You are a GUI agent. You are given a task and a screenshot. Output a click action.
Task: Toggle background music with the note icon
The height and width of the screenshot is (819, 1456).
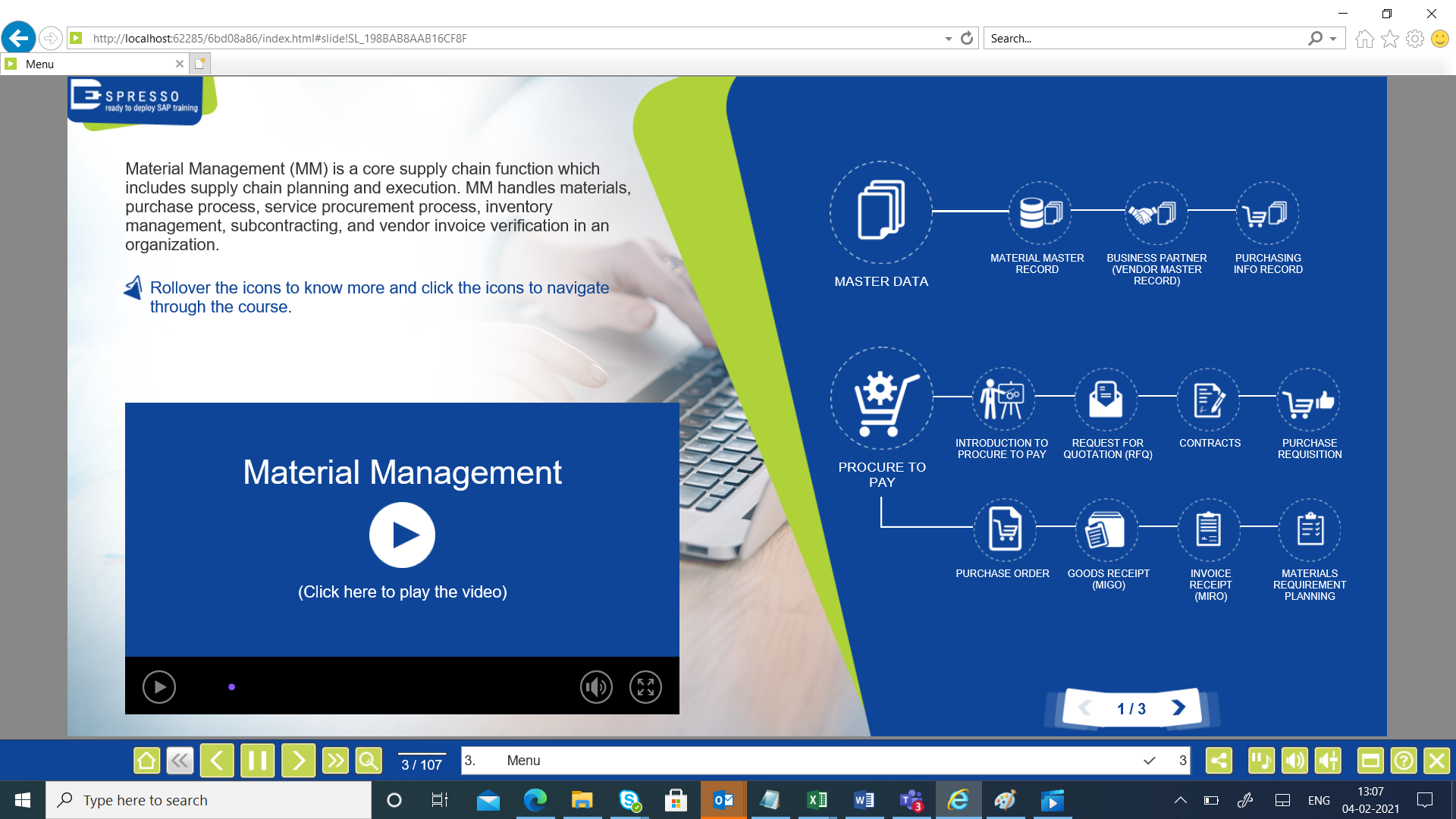pos(1261,760)
